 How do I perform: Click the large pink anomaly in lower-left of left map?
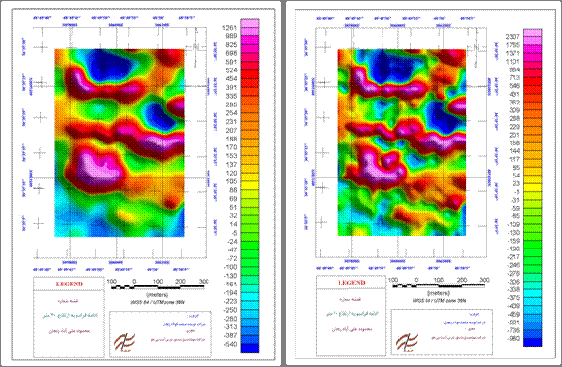point(97,166)
